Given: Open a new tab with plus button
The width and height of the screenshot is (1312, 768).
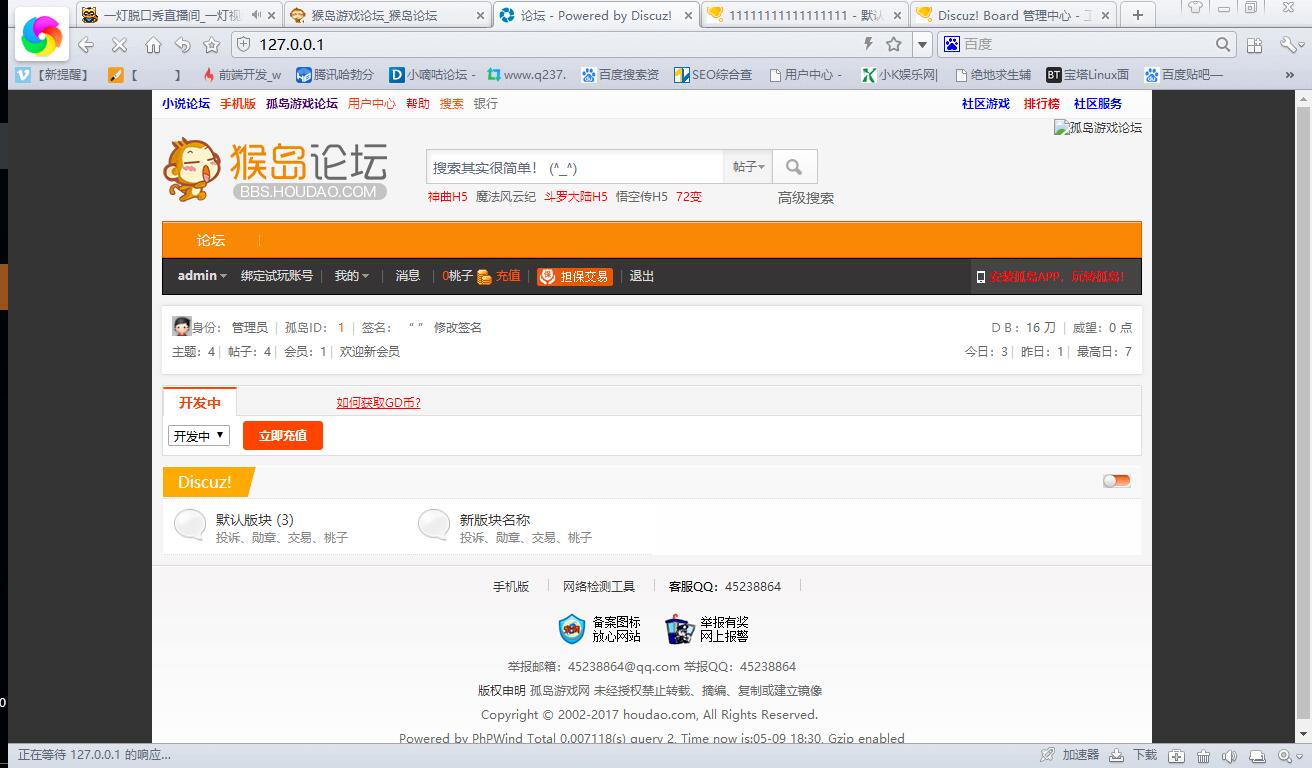Looking at the screenshot, I should tap(1137, 15).
